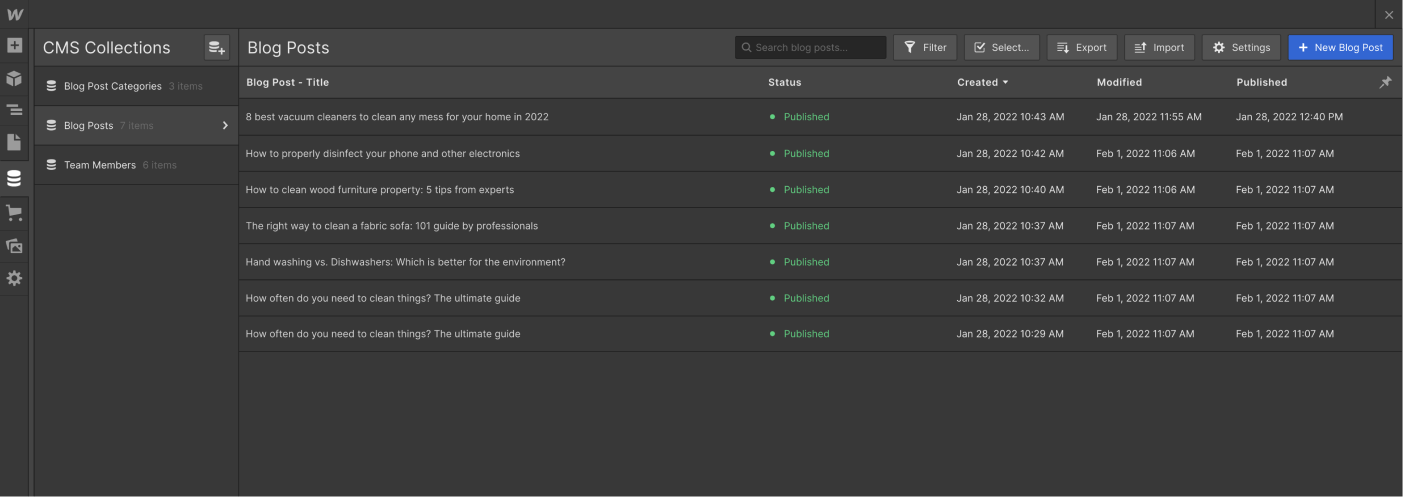Image resolution: width=1403 pixels, height=497 pixels.
Task: Click the Export button
Action: coord(1081,47)
